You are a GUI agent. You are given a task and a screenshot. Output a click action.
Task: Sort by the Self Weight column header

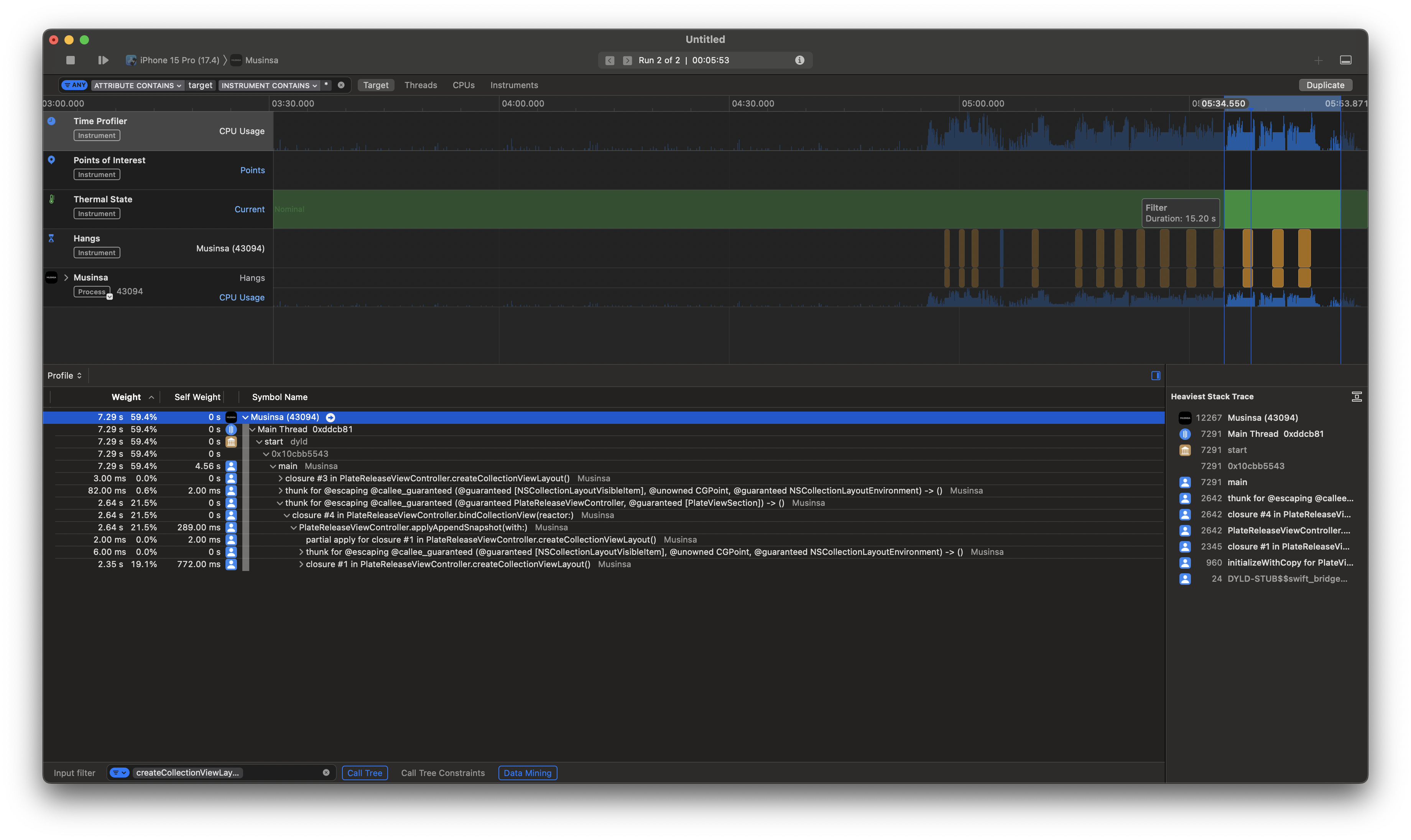pyautogui.click(x=197, y=397)
